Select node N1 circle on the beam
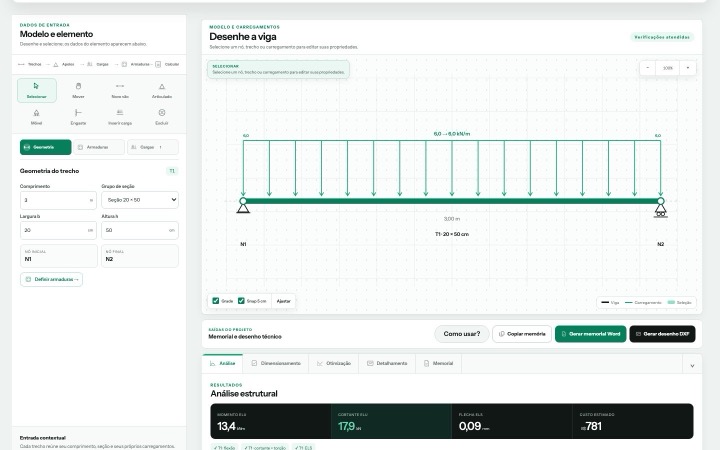This screenshot has height=450, width=720. (x=243, y=201)
